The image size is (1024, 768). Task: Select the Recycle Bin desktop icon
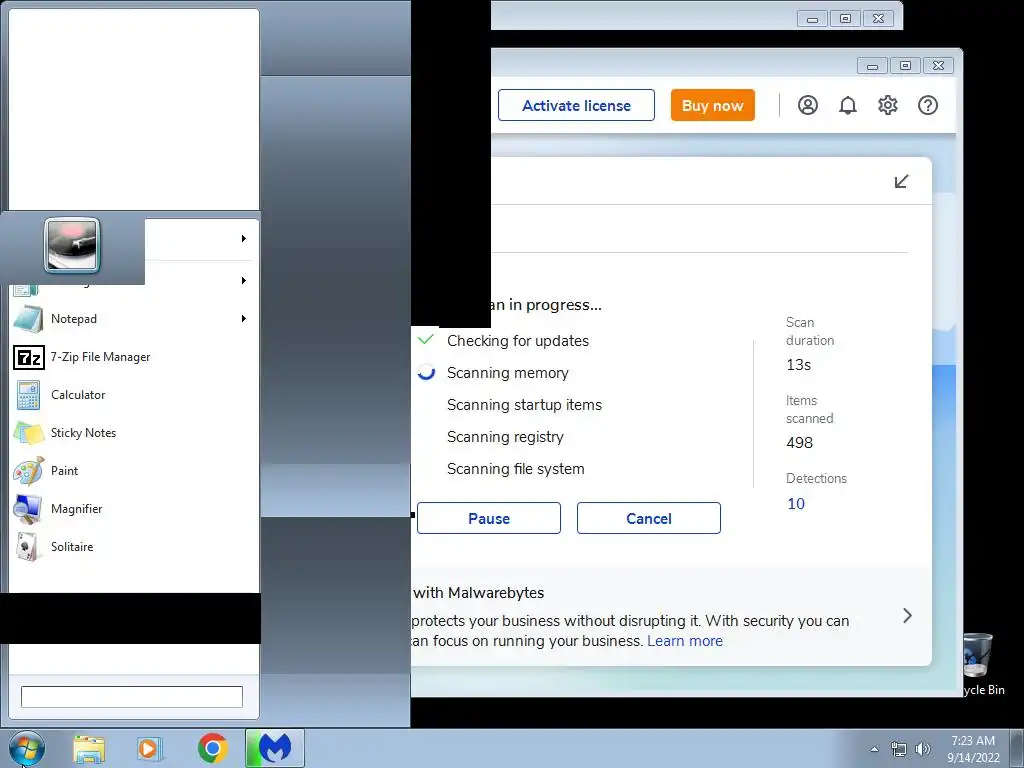pyautogui.click(x=980, y=663)
